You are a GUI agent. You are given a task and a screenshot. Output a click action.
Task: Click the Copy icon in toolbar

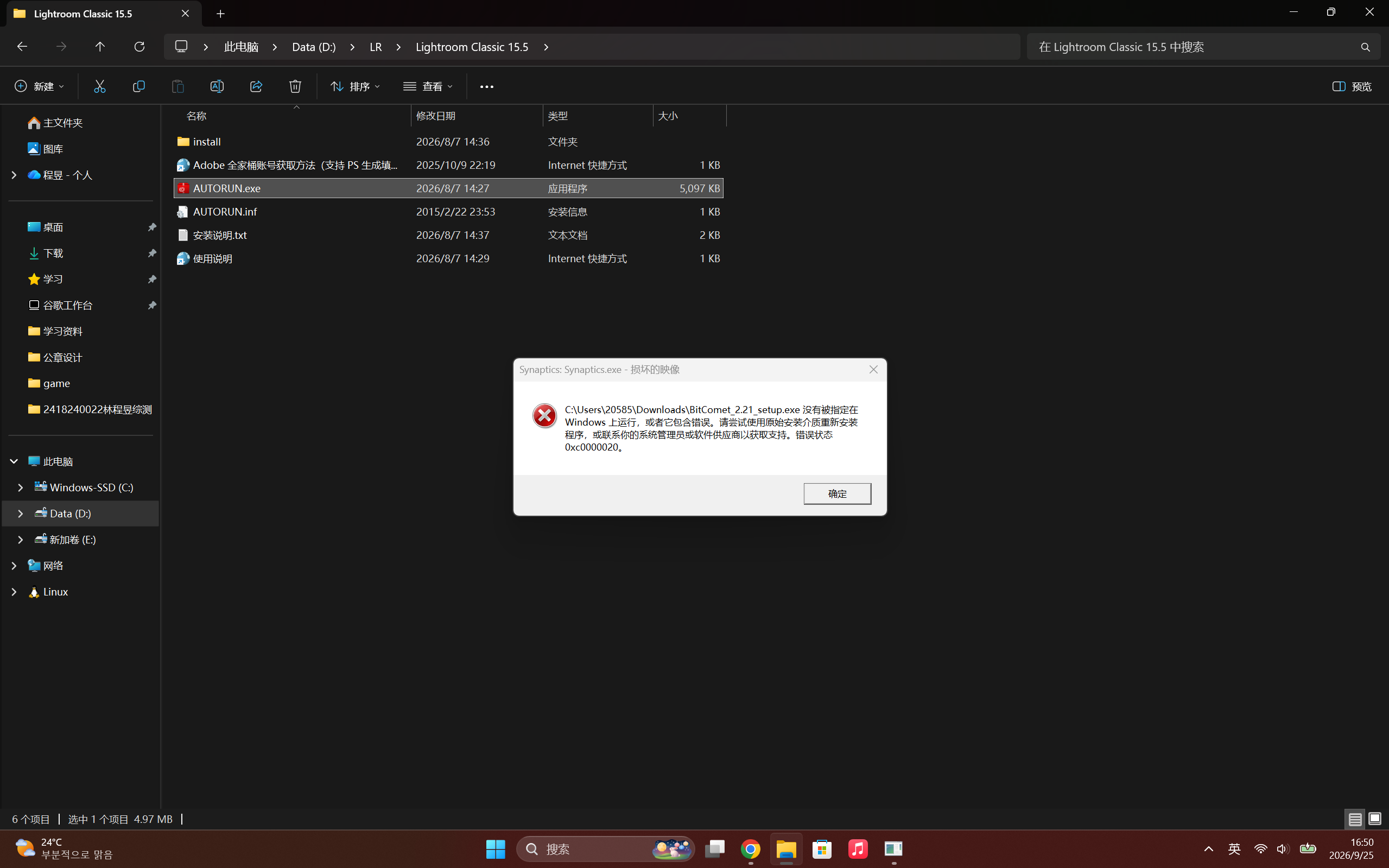(x=139, y=86)
